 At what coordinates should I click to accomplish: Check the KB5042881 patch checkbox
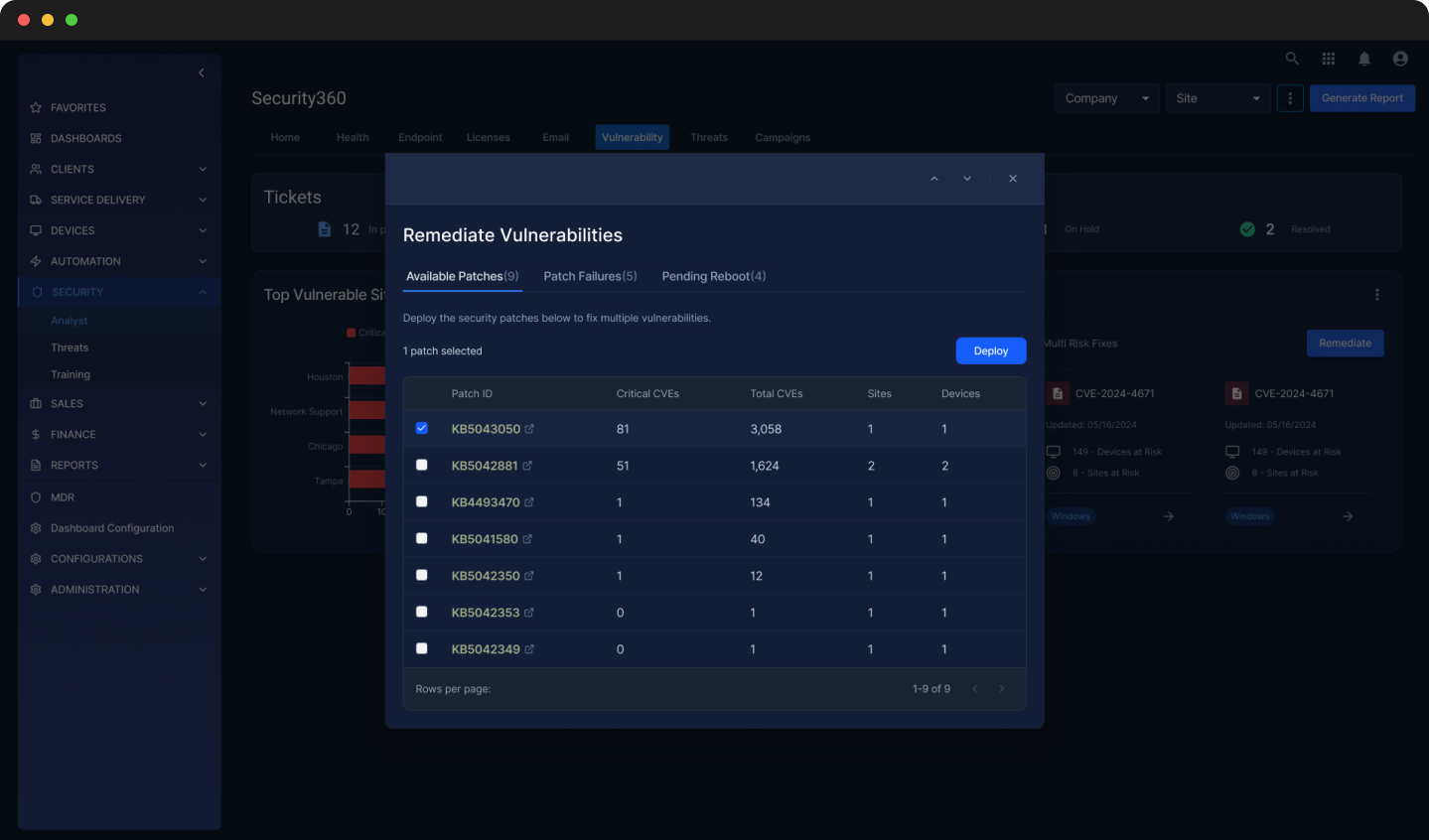(x=421, y=465)
